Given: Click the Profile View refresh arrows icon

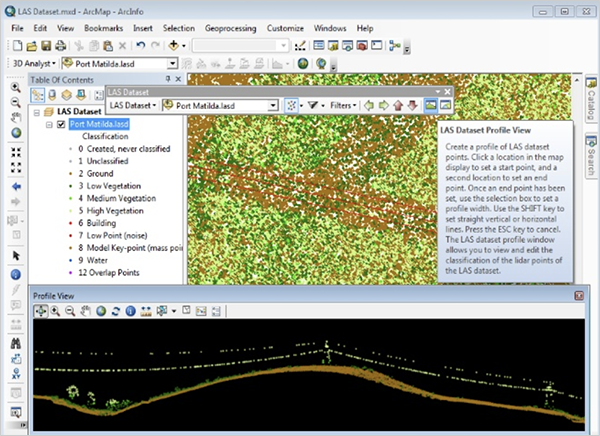Looking at the screenshot, I should 116,311.
